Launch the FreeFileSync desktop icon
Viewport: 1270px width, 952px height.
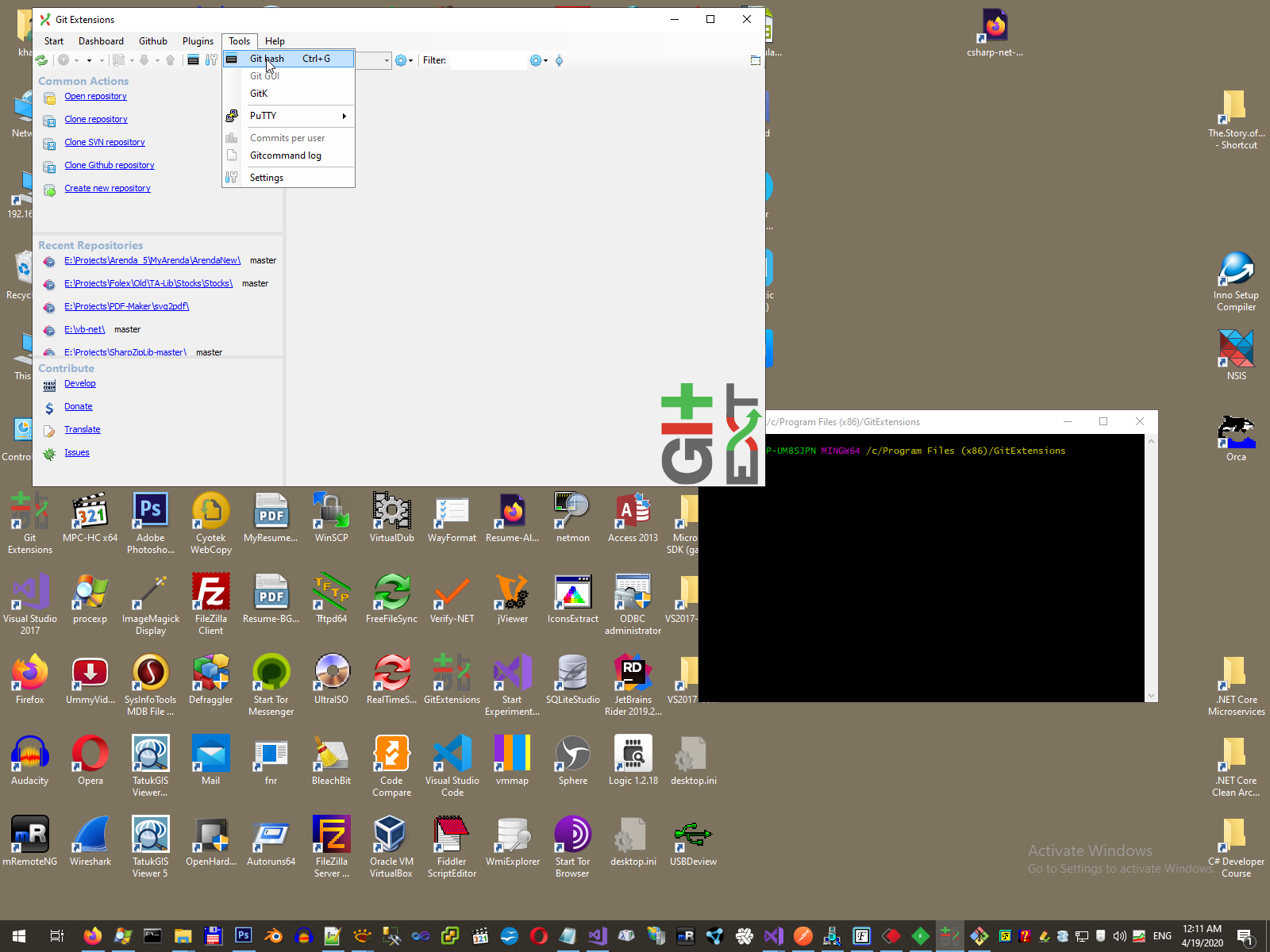392,597
